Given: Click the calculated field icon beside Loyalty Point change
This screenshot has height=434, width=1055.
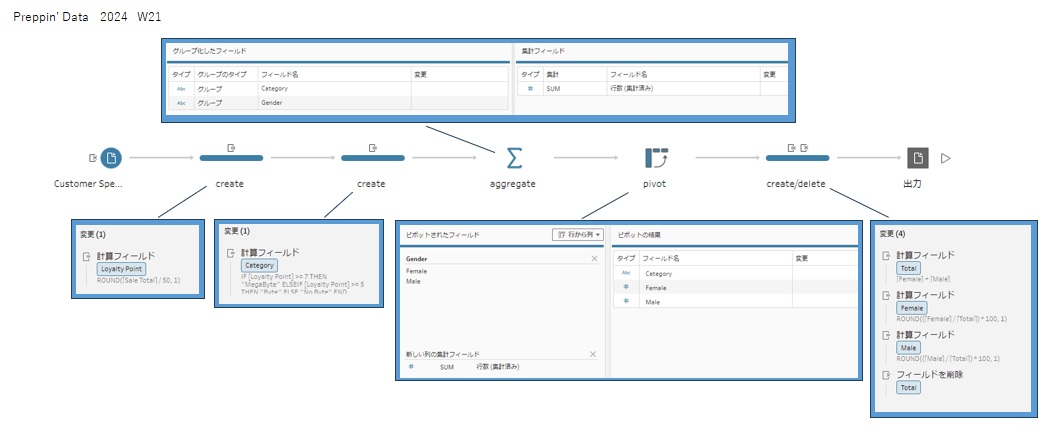Looking at the screenshot, I should [86, 256].
